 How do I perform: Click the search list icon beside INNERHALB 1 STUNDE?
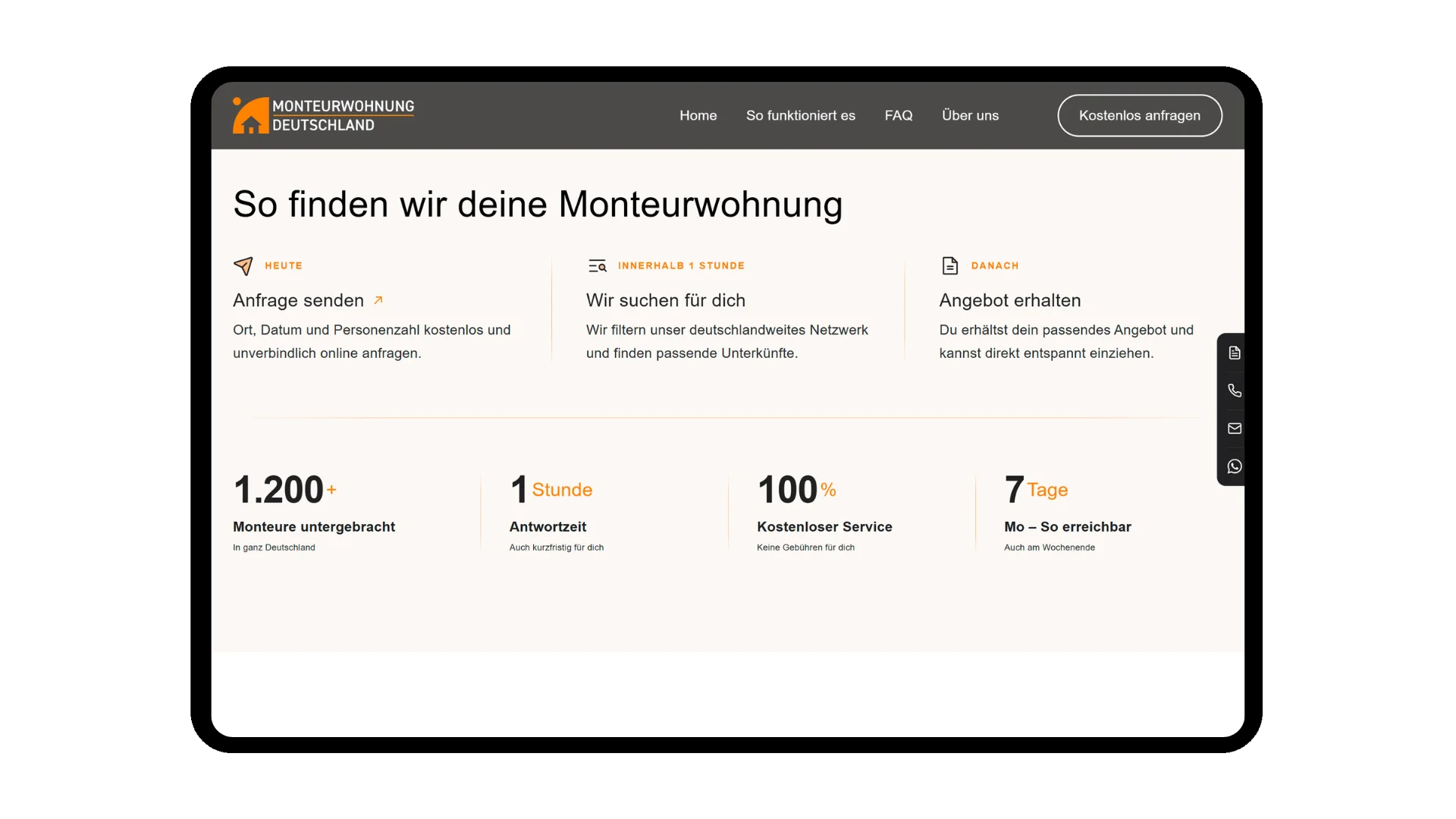coord(598,265)
